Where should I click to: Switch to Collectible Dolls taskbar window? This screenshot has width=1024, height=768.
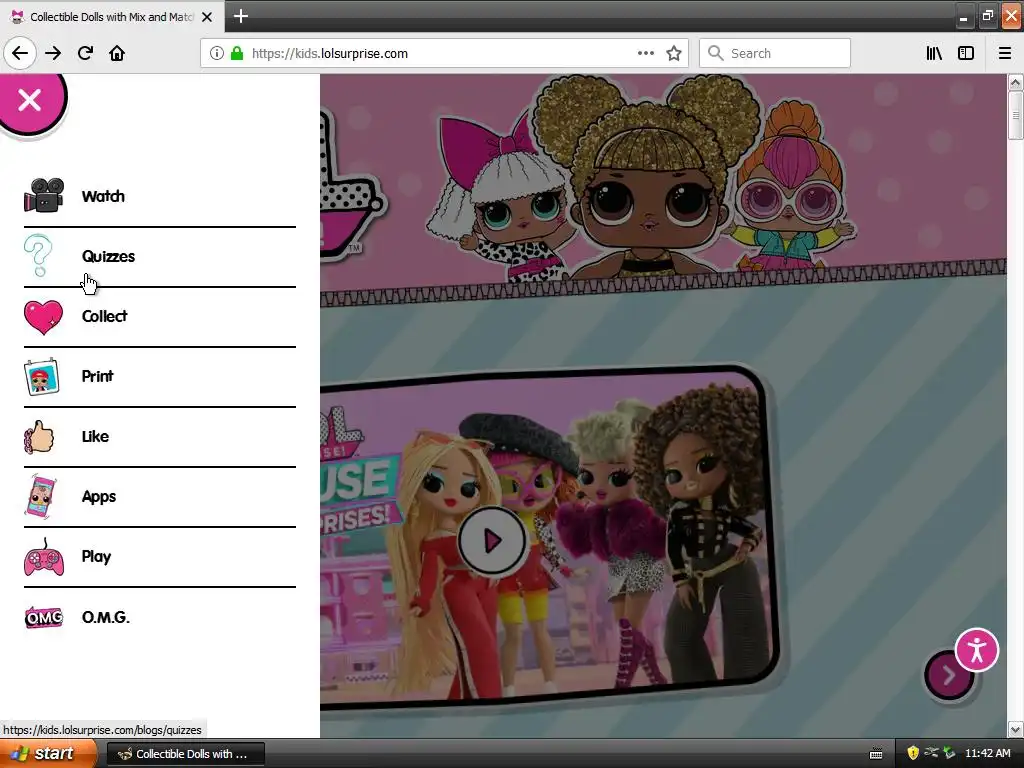click(x=185, y=754)
